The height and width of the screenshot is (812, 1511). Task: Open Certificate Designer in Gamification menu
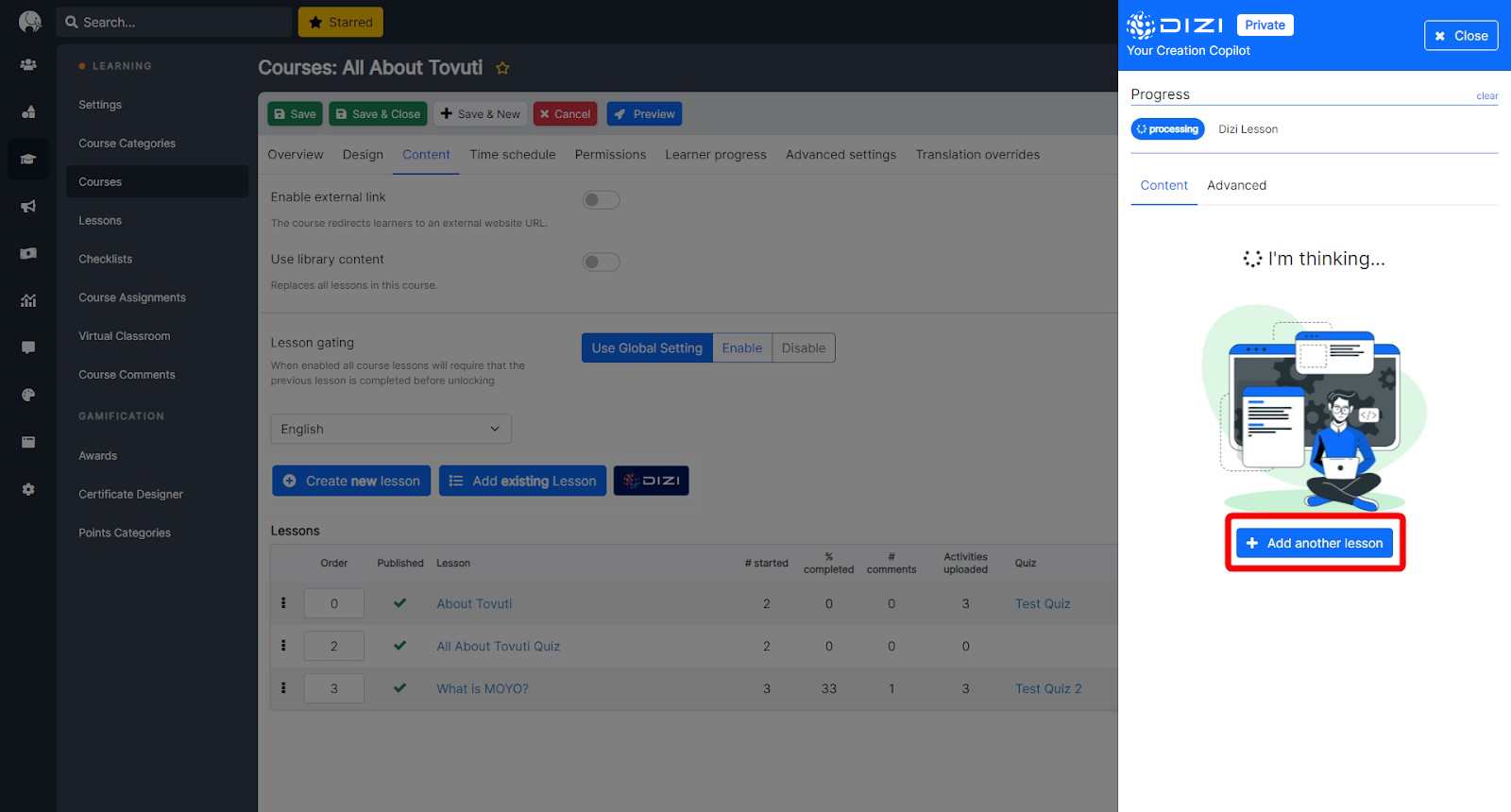coord(131,494)
